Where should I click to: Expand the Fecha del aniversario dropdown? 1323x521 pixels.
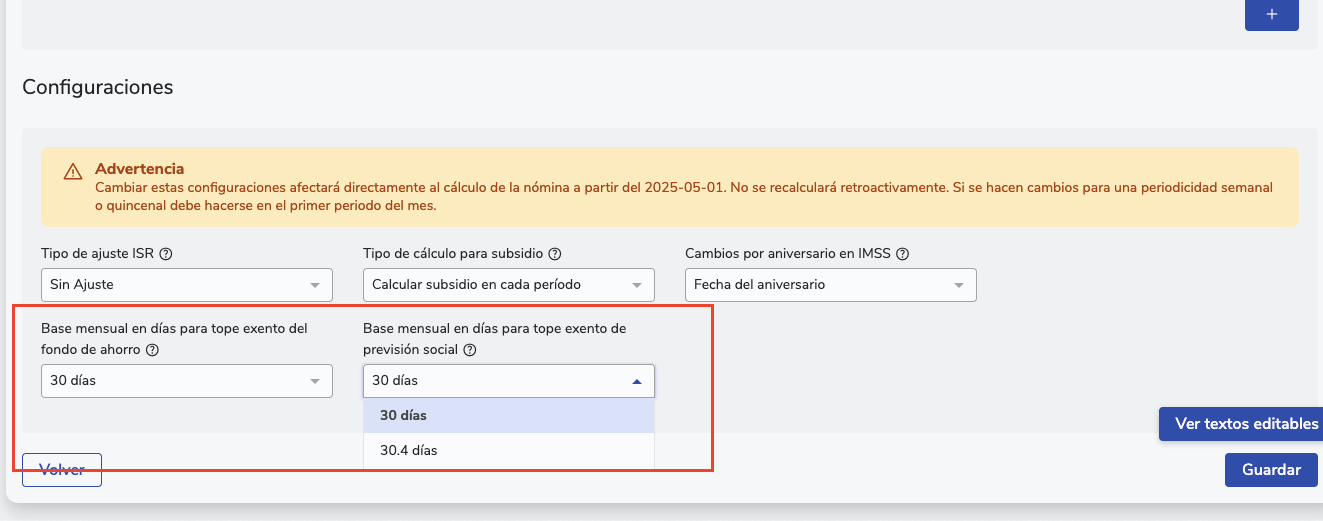click(x=830, y=285)
